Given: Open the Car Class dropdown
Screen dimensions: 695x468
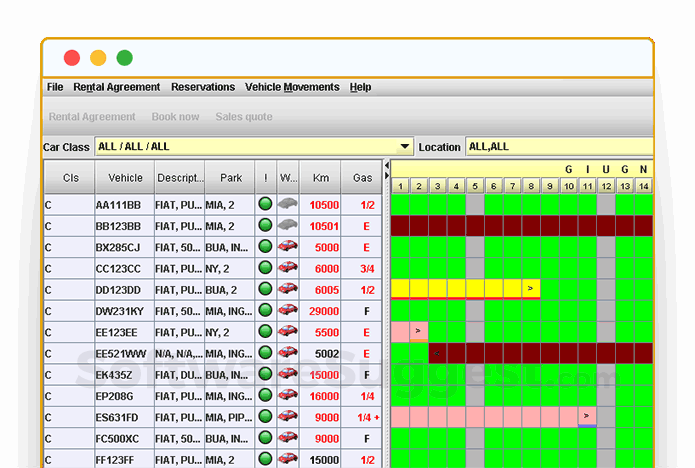Looking at the screenshot, I should (x=404, y=146).
